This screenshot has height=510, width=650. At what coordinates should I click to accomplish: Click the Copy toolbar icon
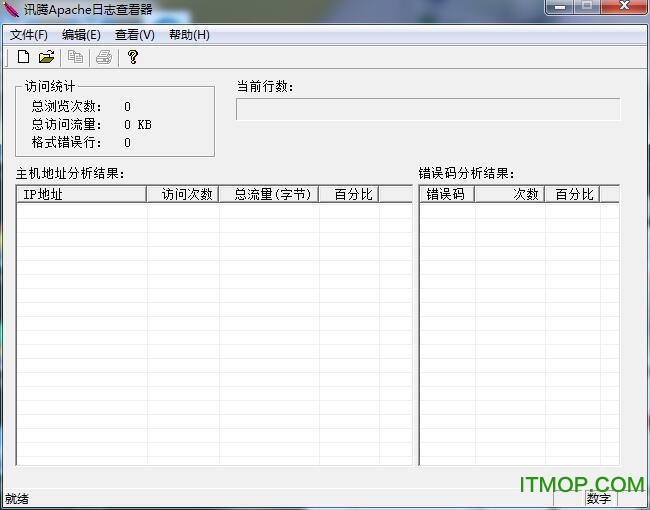pyautogui.click(x=75, y=56)
